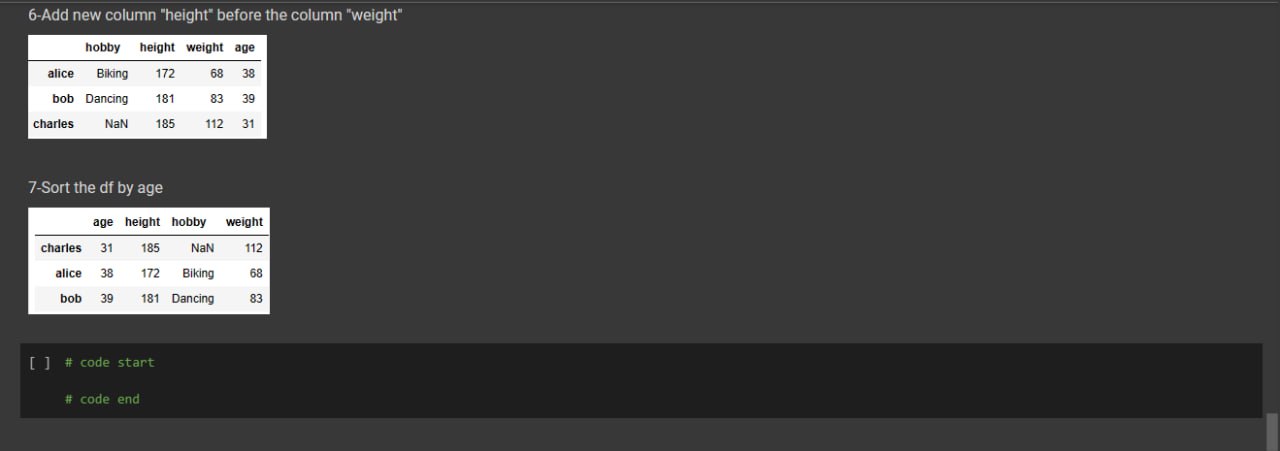Screen dimensions: 1280x451
Task: Click age value 39 in the first table
Action: tap(248, 99)
